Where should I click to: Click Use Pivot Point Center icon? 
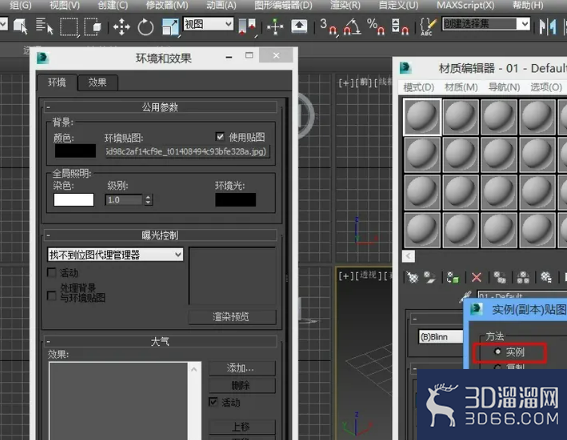(x=247, y=27)
